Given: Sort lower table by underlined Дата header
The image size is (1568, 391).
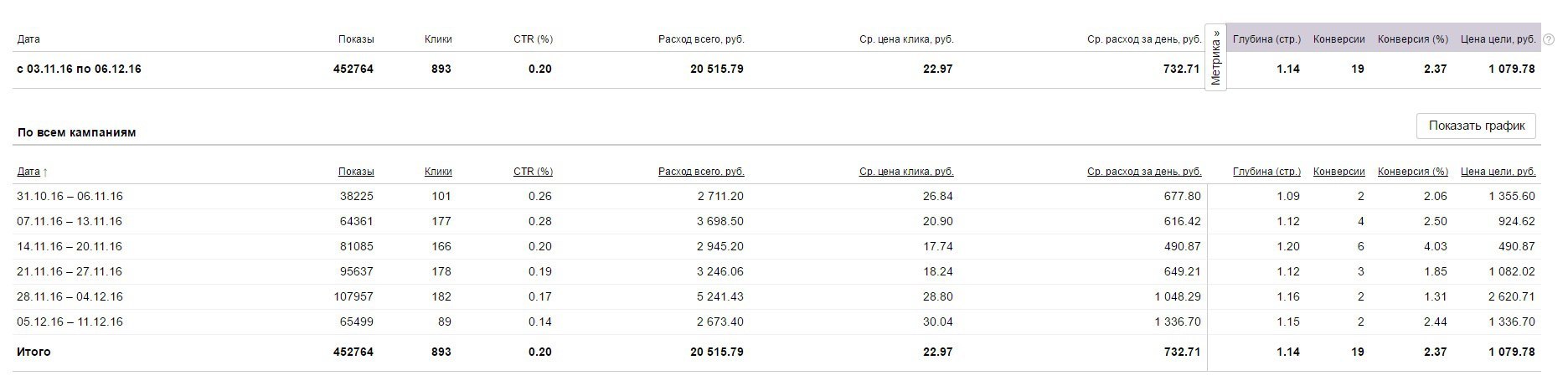Looking at the screenshot, I should coord(28,172).
